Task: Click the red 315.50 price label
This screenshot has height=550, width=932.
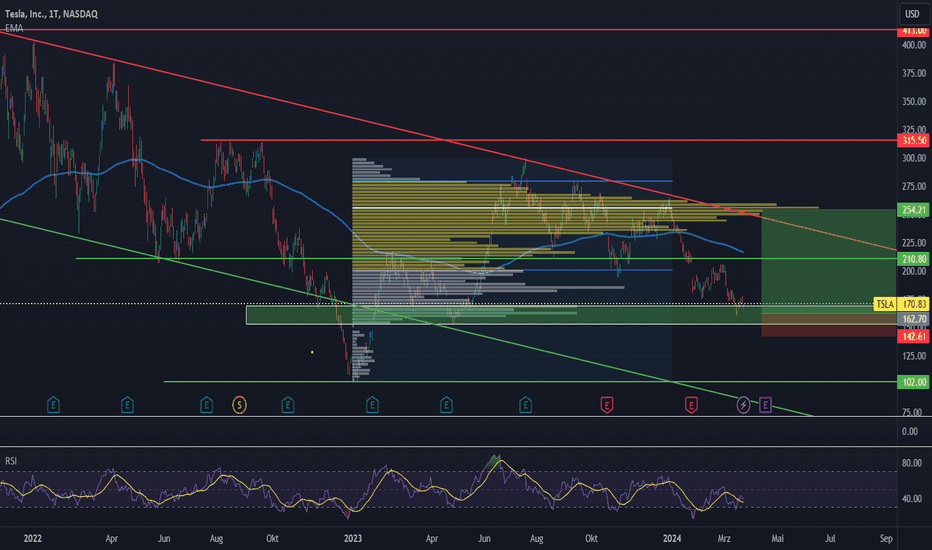Action: click(x=914, y=140)
